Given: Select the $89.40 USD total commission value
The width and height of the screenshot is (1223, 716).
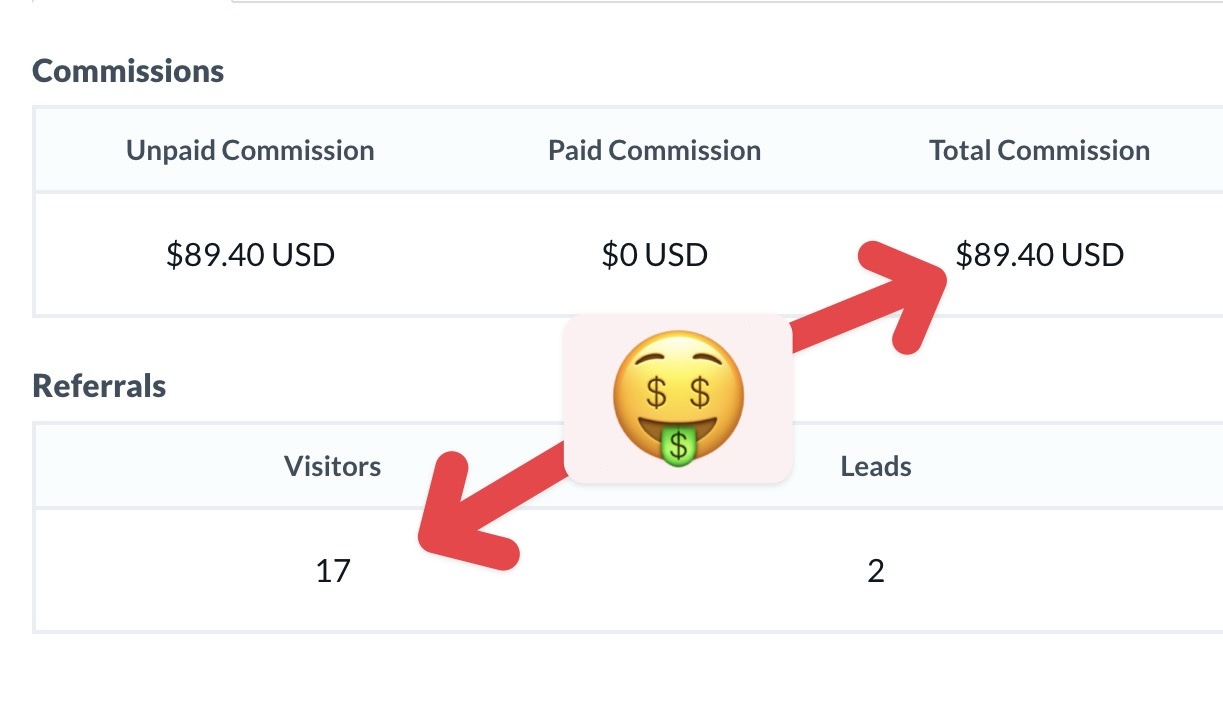Looking at the screenshot, I should [1040, 255].
